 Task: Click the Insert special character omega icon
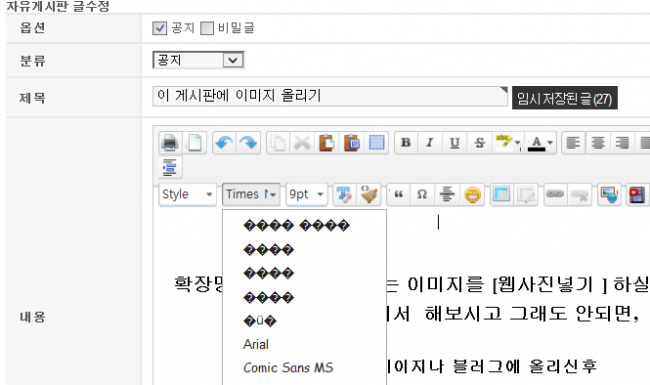[422, 194]
